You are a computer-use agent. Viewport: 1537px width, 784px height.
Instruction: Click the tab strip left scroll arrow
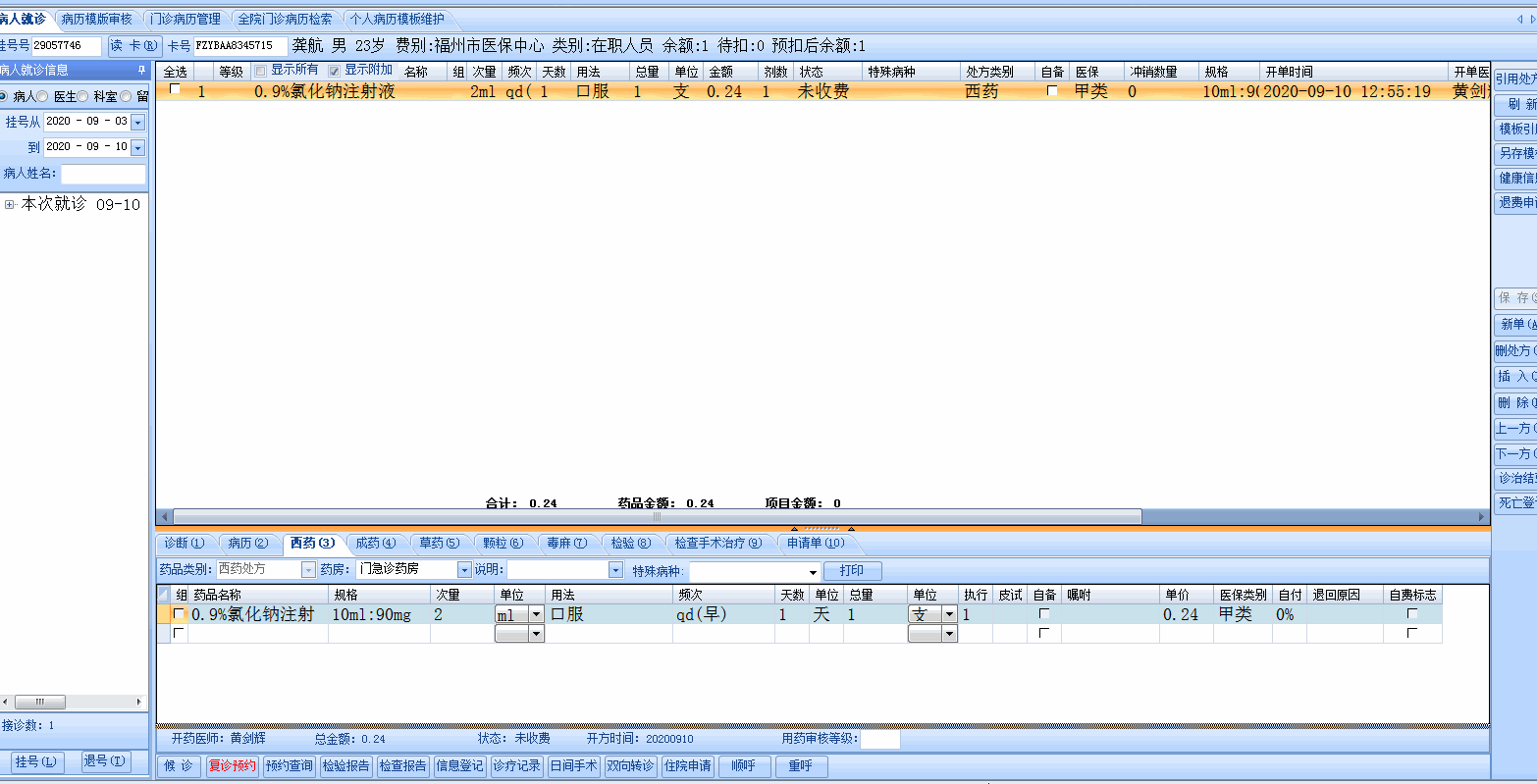[1520, 19]
